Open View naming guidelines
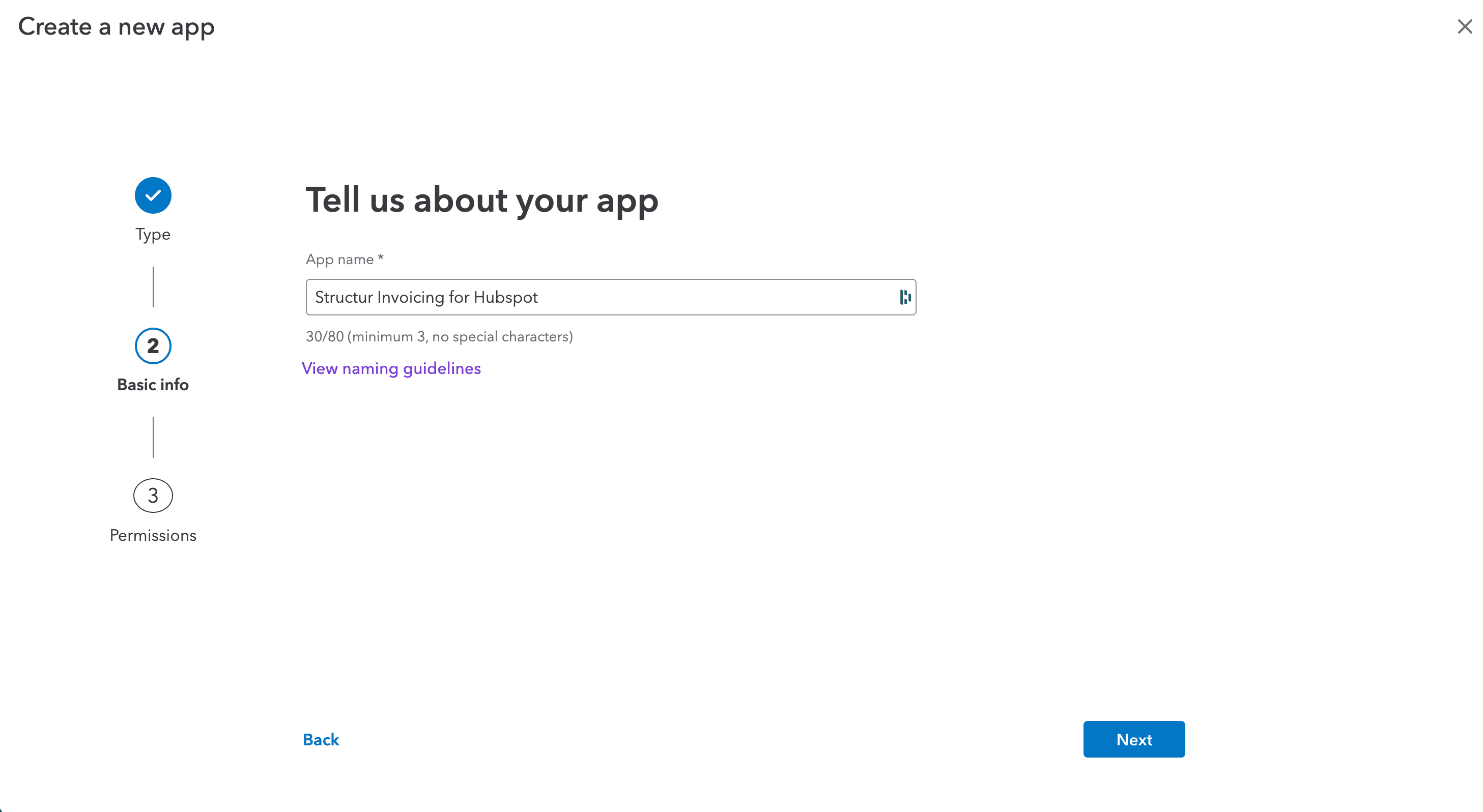 click(x=391, y=368)
